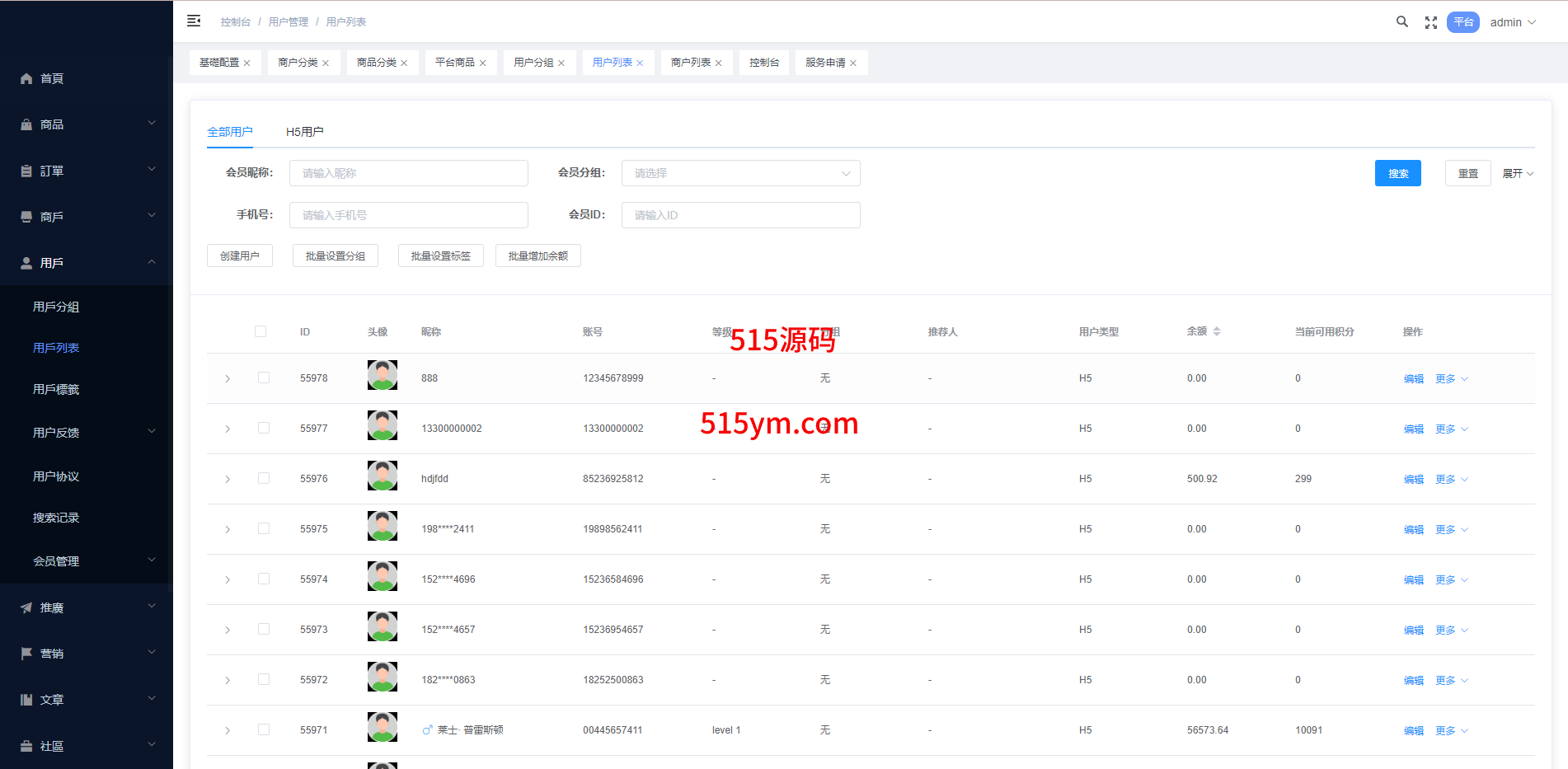Click the blue 搜索 button
Viewport: 1568px width, 769px height.
point(1397,173)
